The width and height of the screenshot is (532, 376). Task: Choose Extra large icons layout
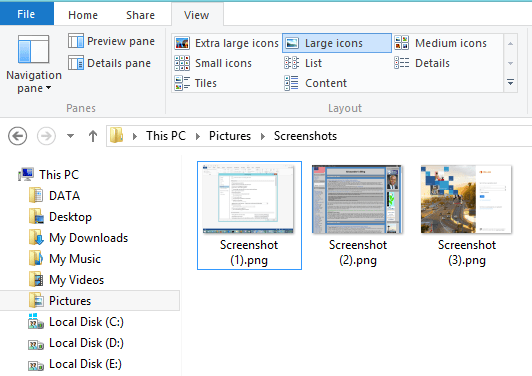click(x=226, y=43)
